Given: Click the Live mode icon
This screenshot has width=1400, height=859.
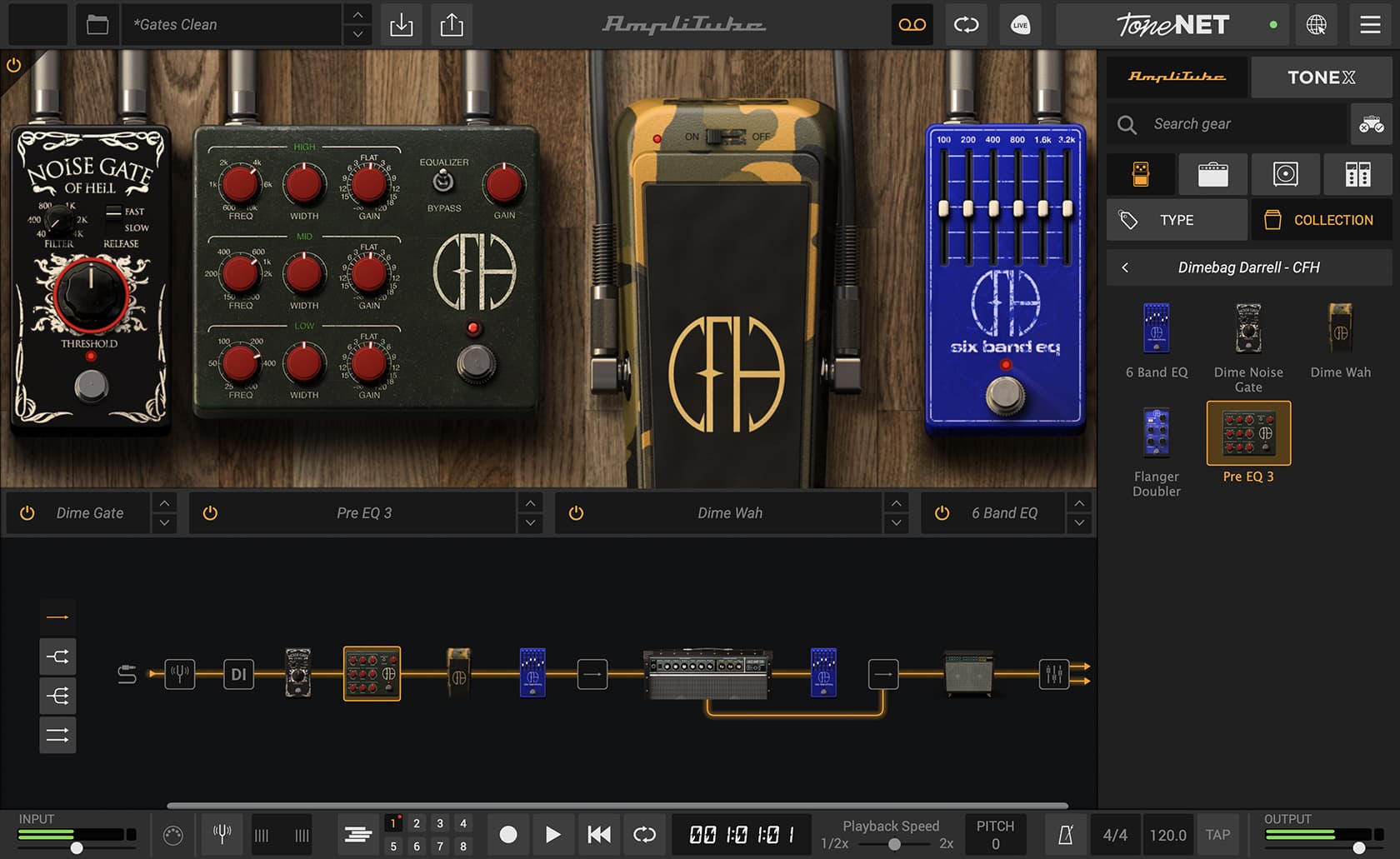Looking at the screenshot, I should click(x=1020, y=25).
